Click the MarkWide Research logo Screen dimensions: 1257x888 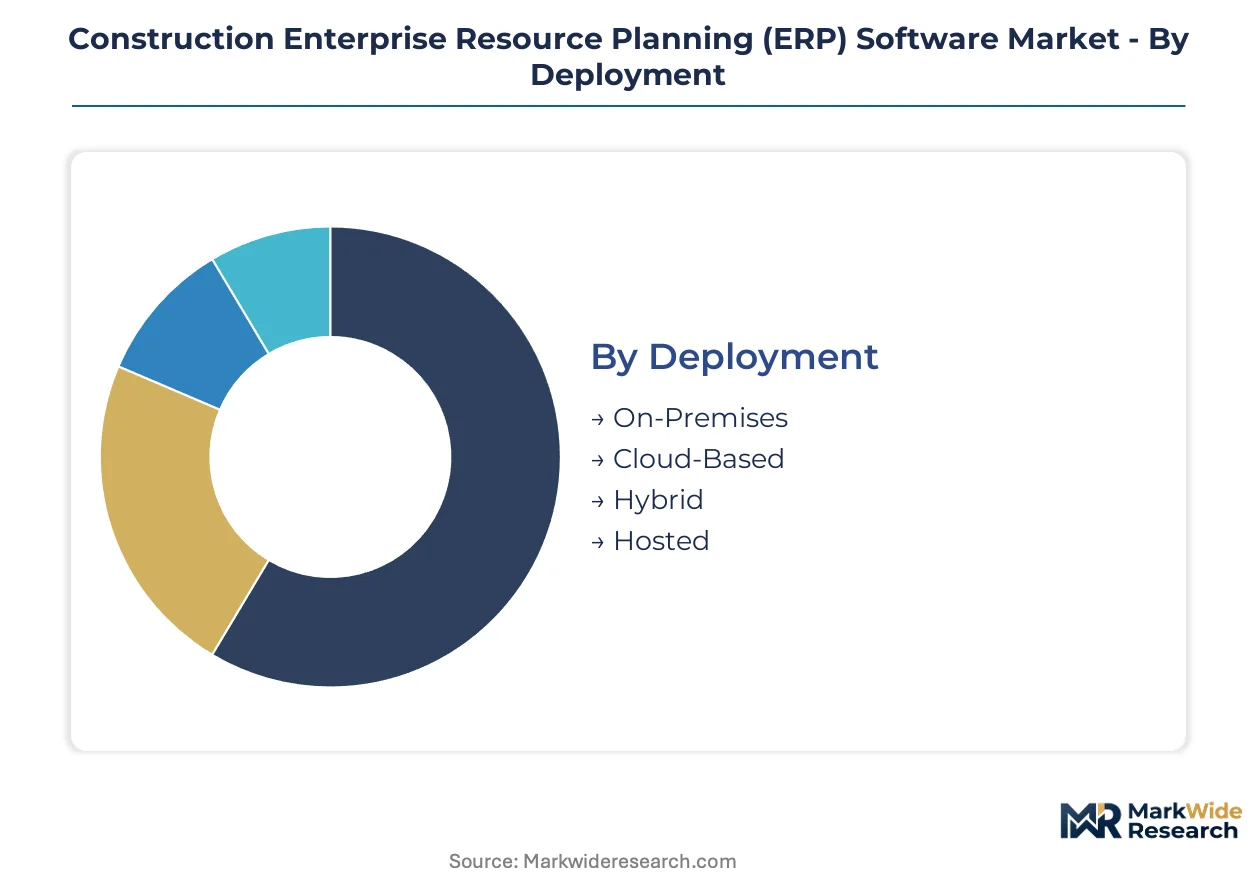tap(1150, 821)
